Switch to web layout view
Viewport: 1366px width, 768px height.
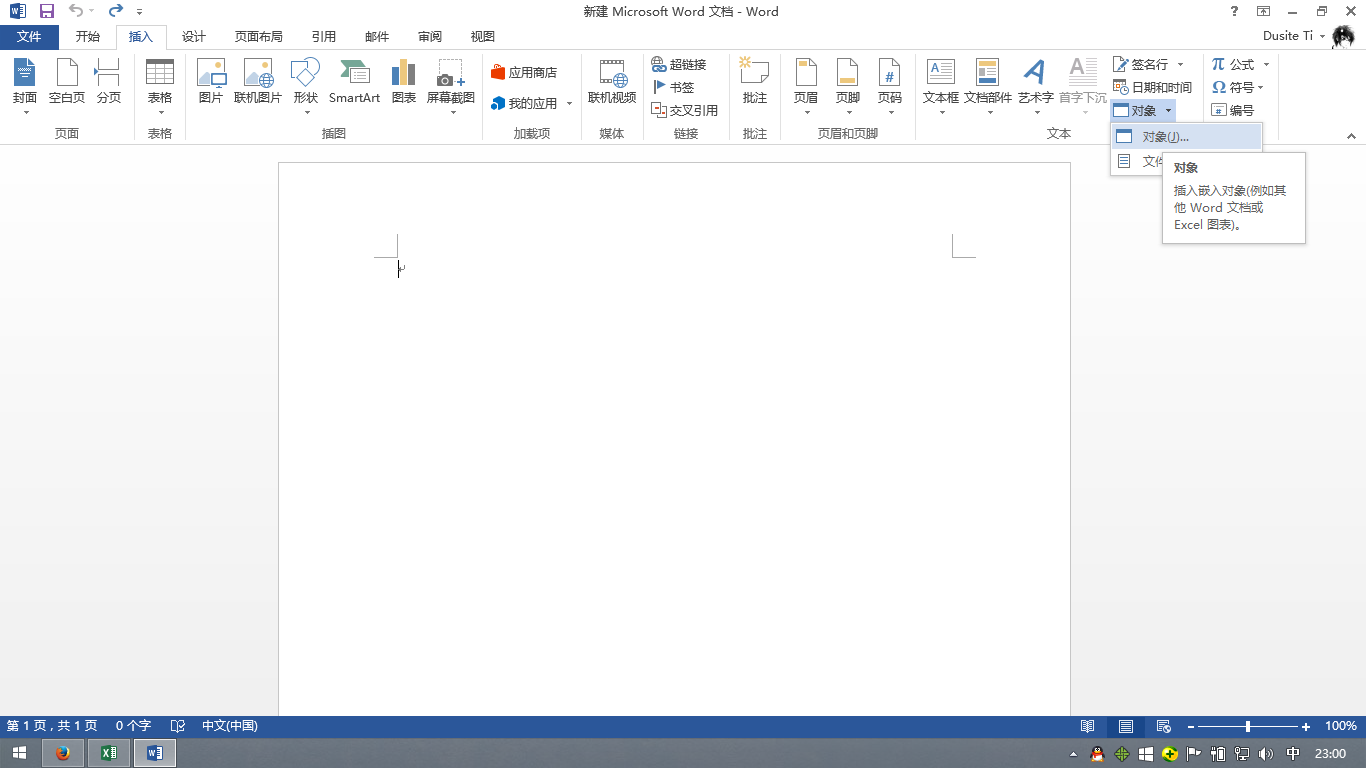tap(1164, 726)
